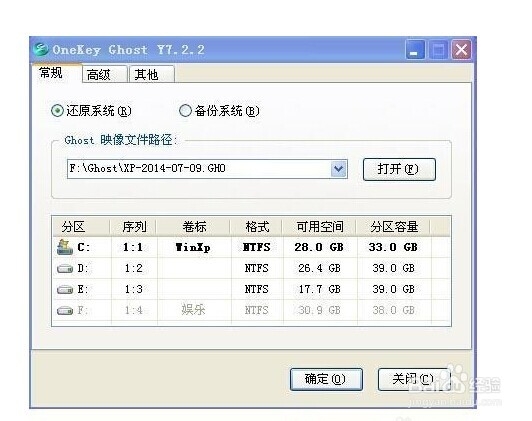The width and height of the screenshot is (532, 421).
Task: Click NTFS format in the E: row
Action: (256, 289)
